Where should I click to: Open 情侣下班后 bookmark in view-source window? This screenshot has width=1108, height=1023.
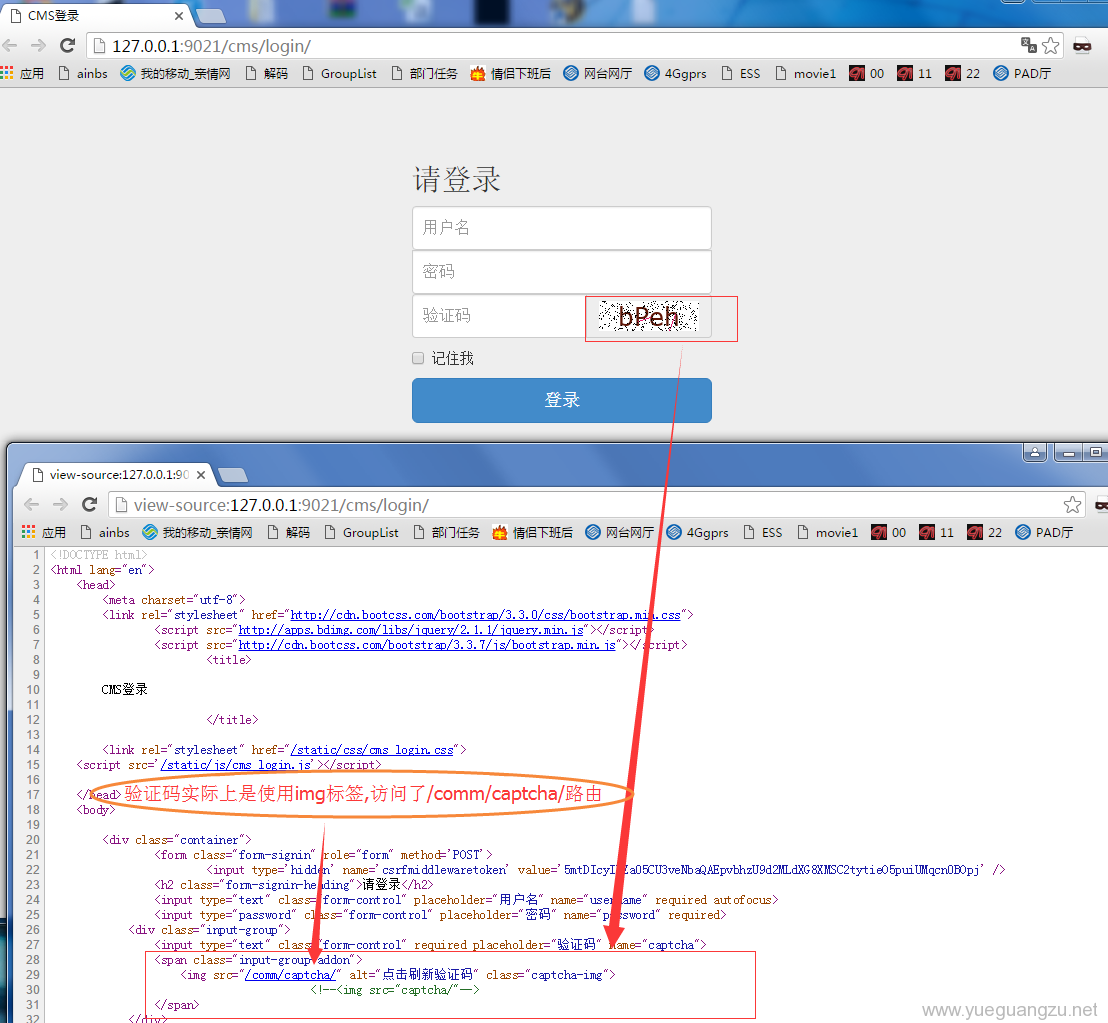(533, 532)
